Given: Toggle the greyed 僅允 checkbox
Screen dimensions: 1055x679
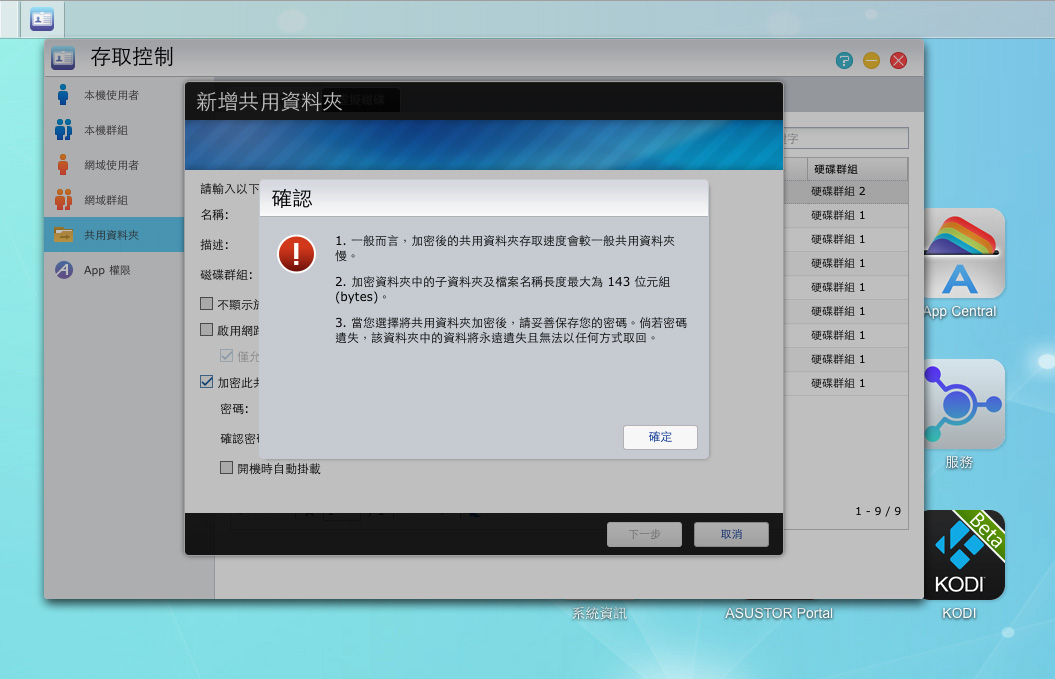Looking at the screenshot, I should click(x=227, y=355).
